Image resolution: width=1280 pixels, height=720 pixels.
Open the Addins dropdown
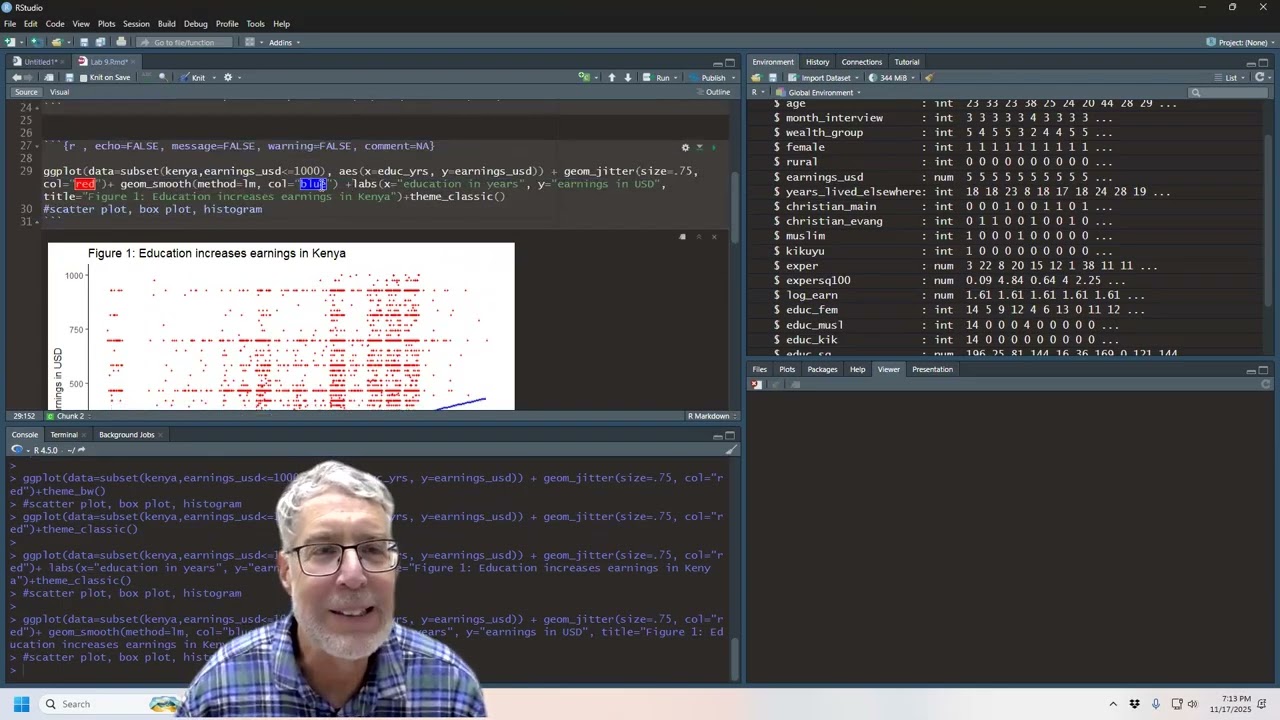click(x=285, y=42)
